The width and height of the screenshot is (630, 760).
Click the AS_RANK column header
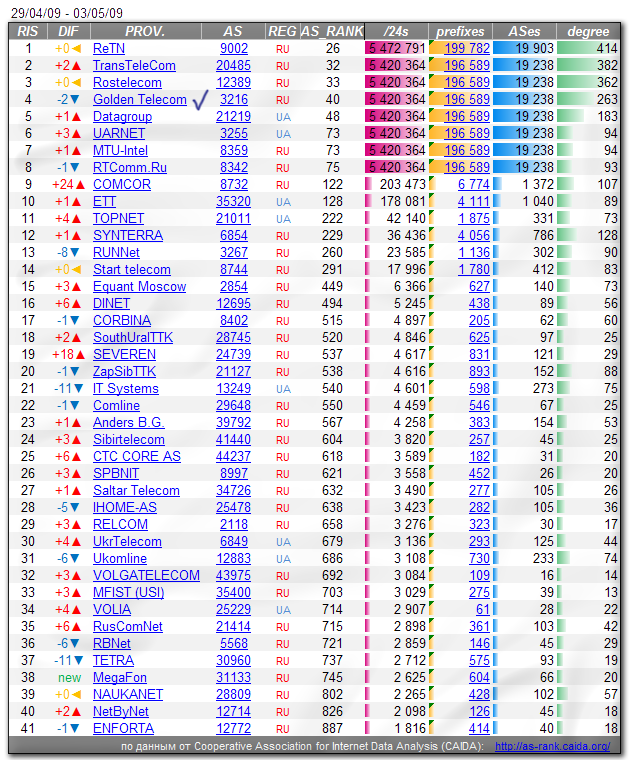332,31
